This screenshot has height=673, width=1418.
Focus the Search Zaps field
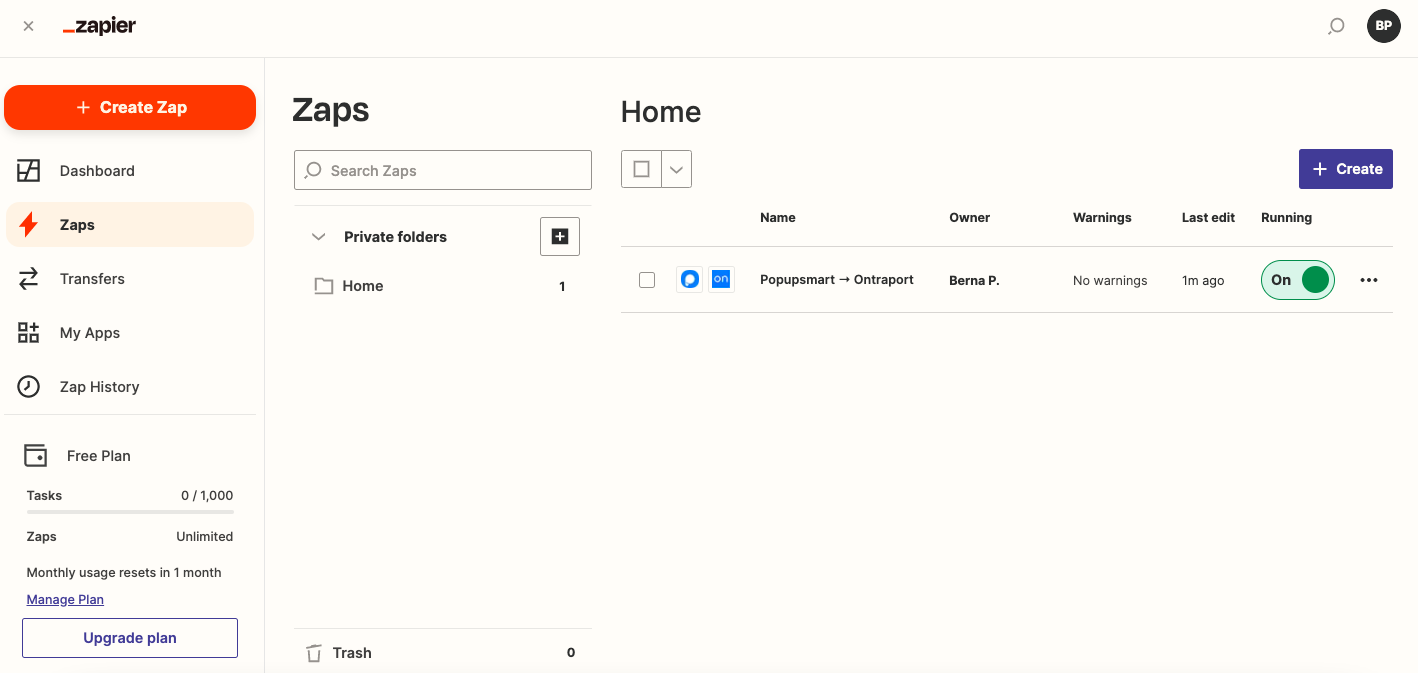(443, 170)
